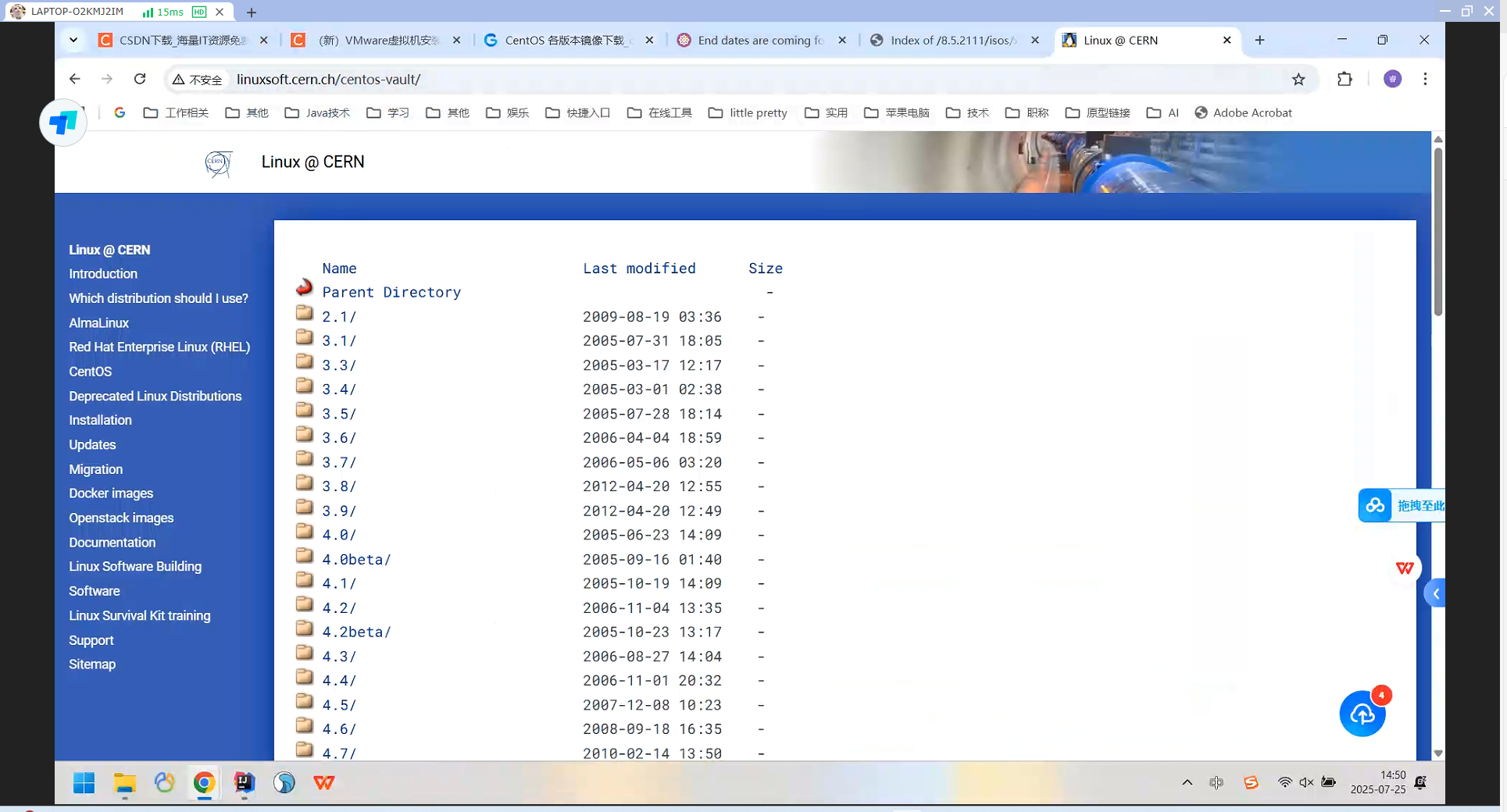1507x812 pixels.
Task: Click the CERN logo in header
Action: [218, 163]
